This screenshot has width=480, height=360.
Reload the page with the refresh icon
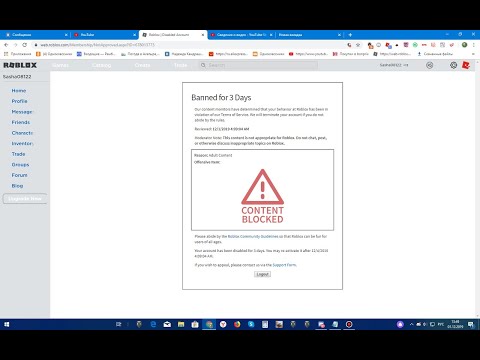pyautogui.click(x=25, y=45)
